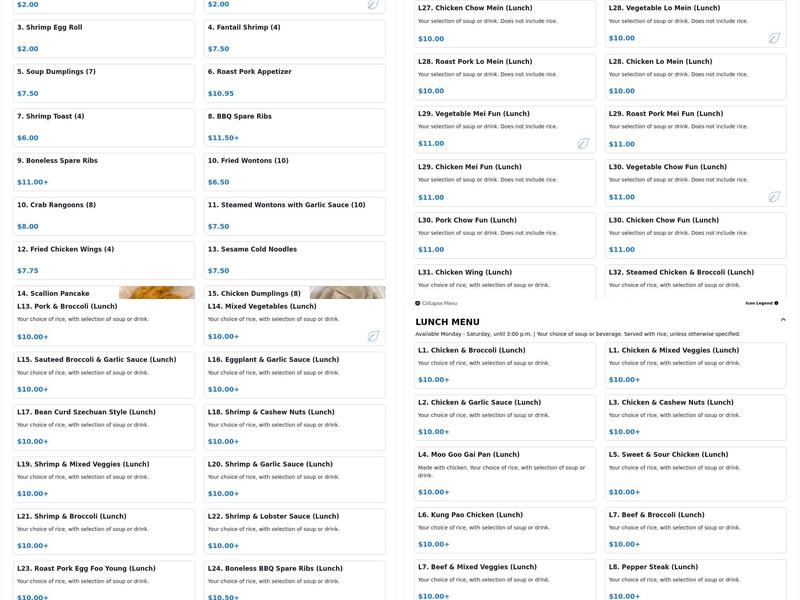Open the Pepper Steak lunch card
Screen dimensions: 800x600
point(695,580)
